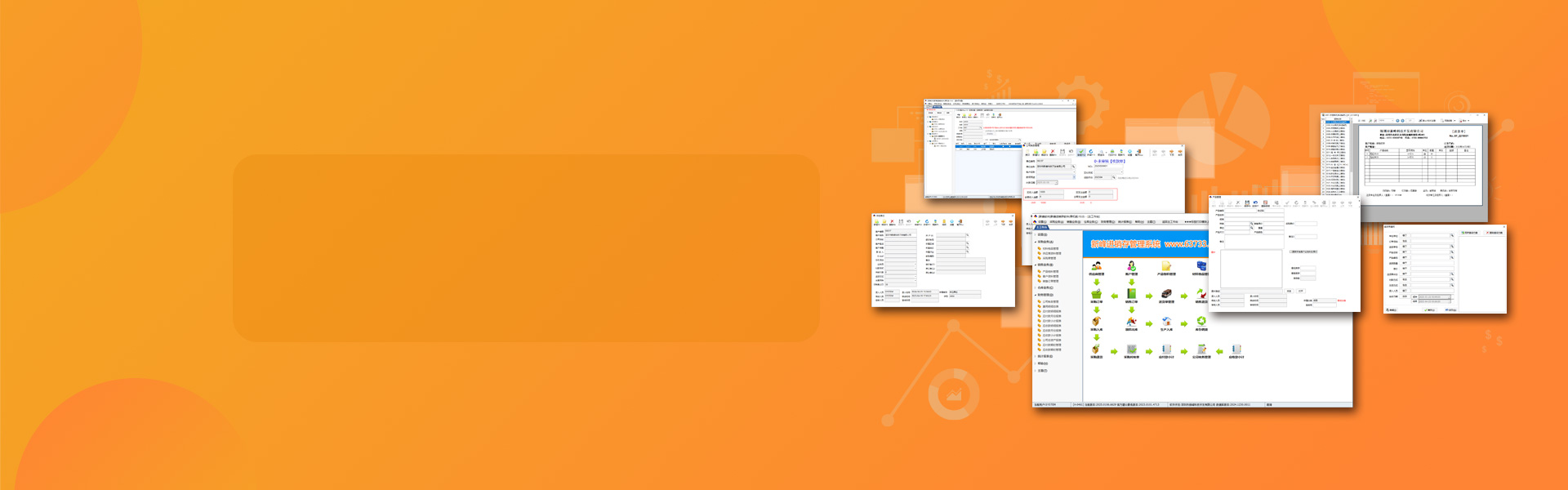Open 销售出库 icon on workbench
This screenshot has height=490, width=1568.
pyautogui.click(x=1131, y=321)
